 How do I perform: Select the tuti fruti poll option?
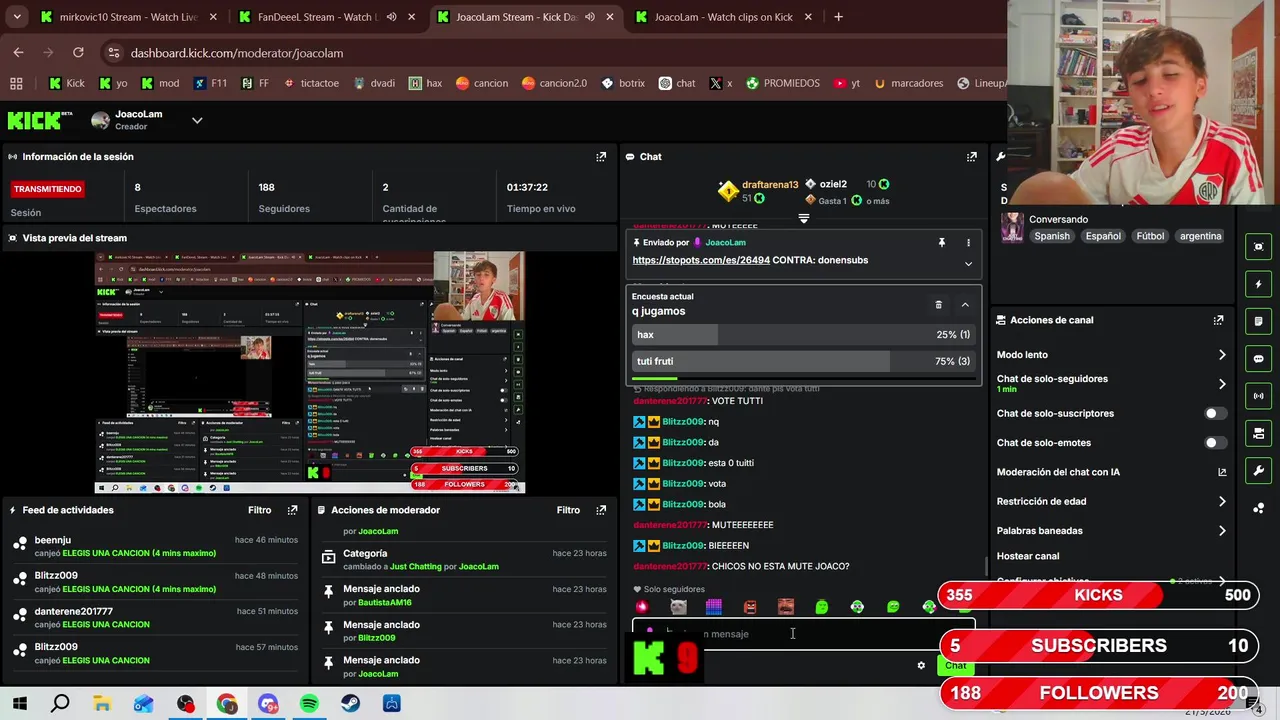803,361
